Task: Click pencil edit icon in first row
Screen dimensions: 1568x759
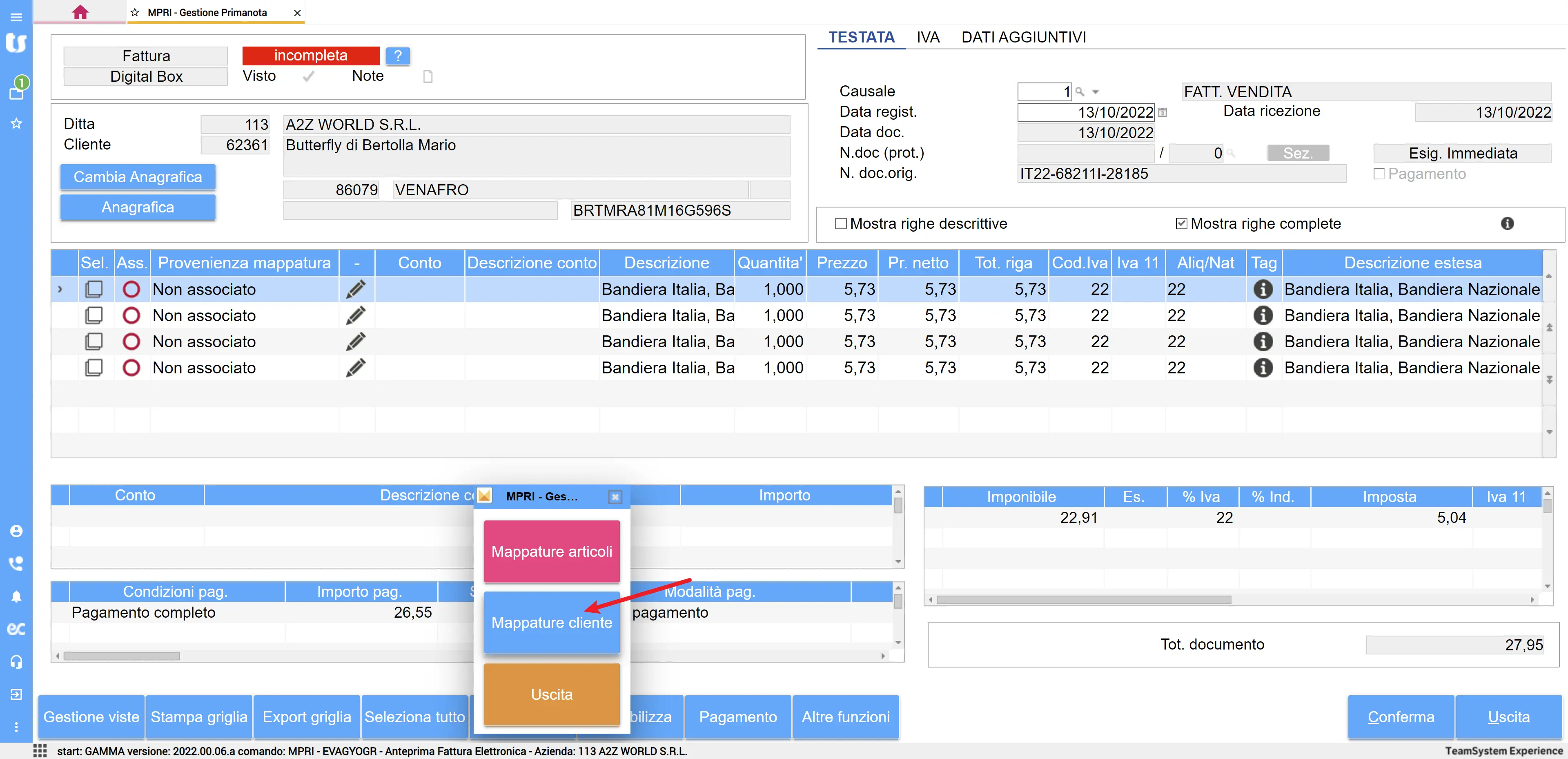Action: coord(356,289)
